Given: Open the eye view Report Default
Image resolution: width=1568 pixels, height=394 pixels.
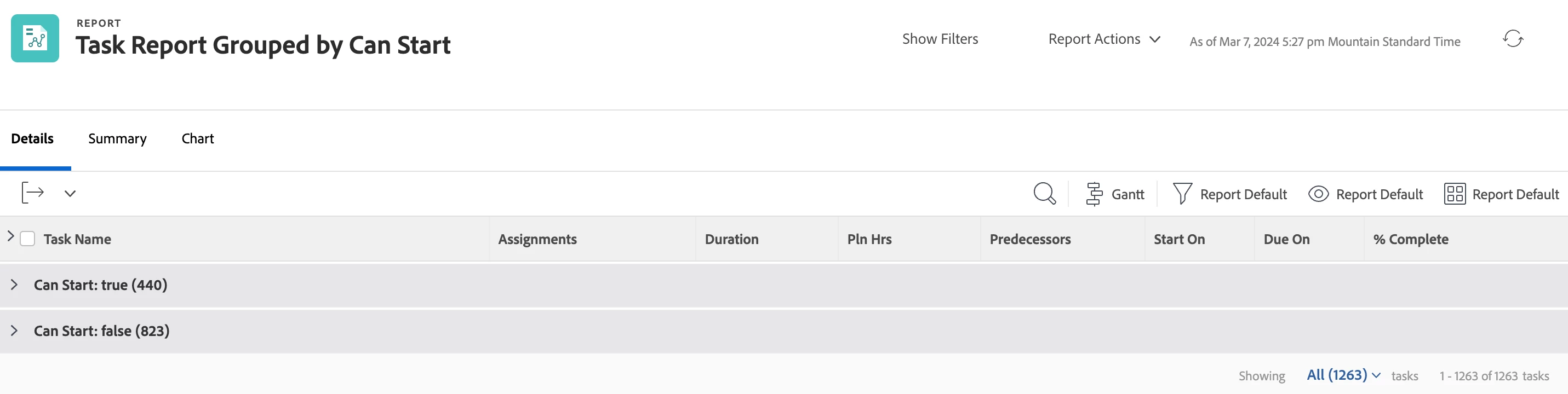Looking at the screenshot, I should pos(1365,194).
